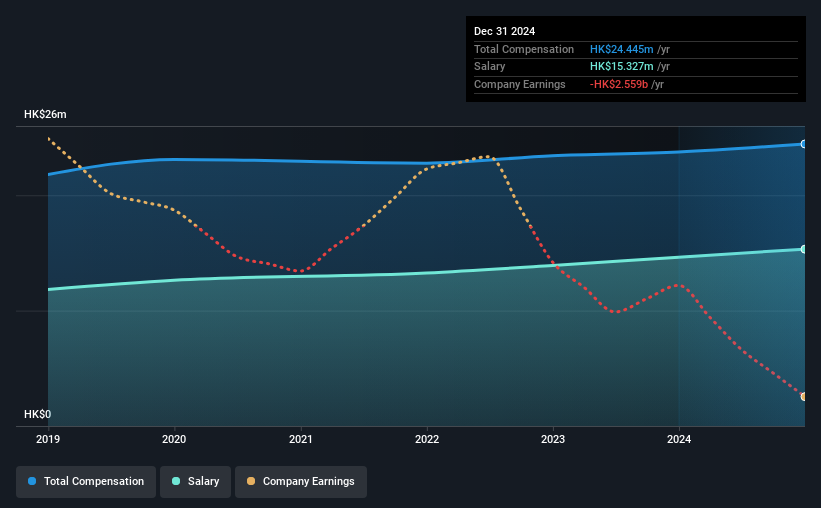Toggle the Company Earnings legend button
Image resolution: width=821 pixels, height=508 pixels.
pos(301,481)
